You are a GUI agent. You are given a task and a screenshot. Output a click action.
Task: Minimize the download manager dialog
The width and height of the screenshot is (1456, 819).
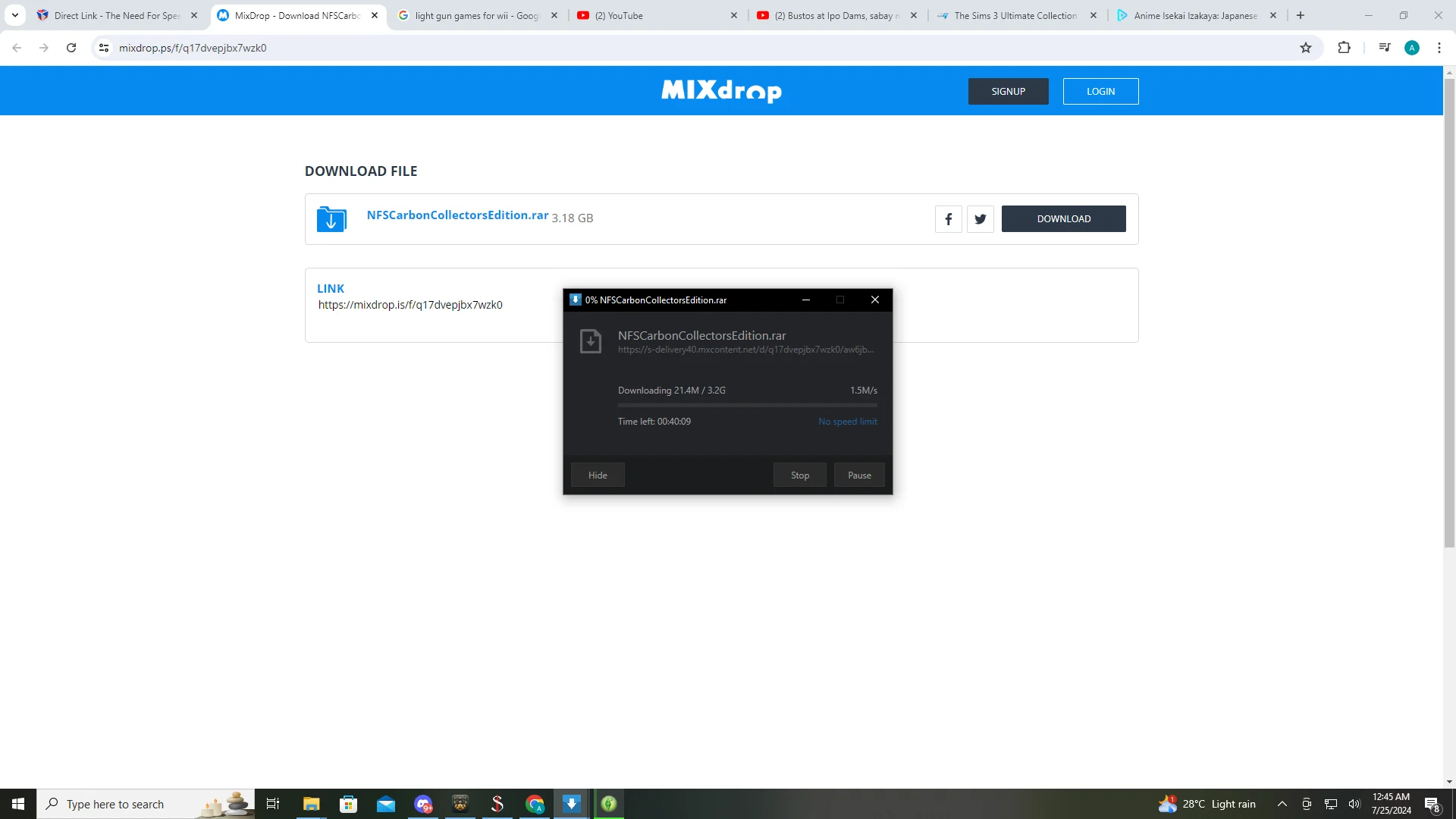click(806, 300)
